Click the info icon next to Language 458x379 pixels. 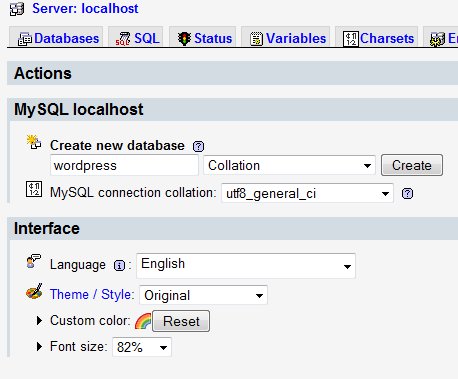click(x=119, y=265)
